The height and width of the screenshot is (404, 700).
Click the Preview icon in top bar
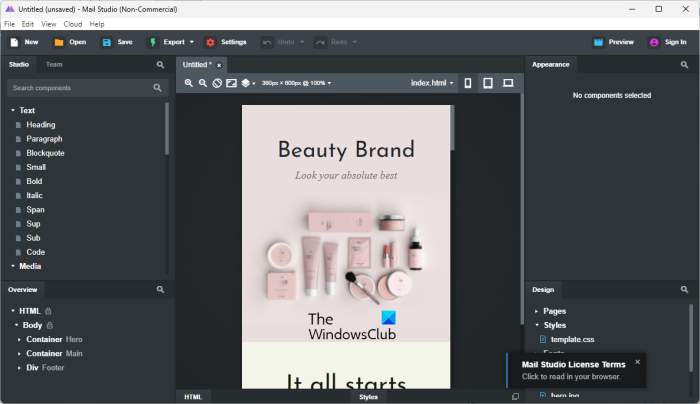pos(598,42)
